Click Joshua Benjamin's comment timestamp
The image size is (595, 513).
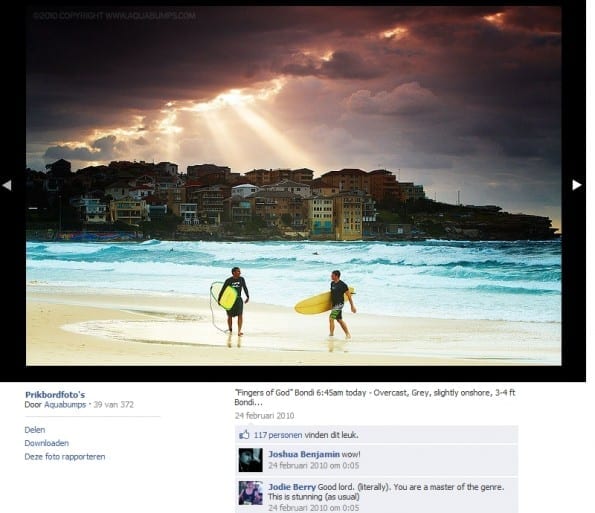(x=313, y=466)
